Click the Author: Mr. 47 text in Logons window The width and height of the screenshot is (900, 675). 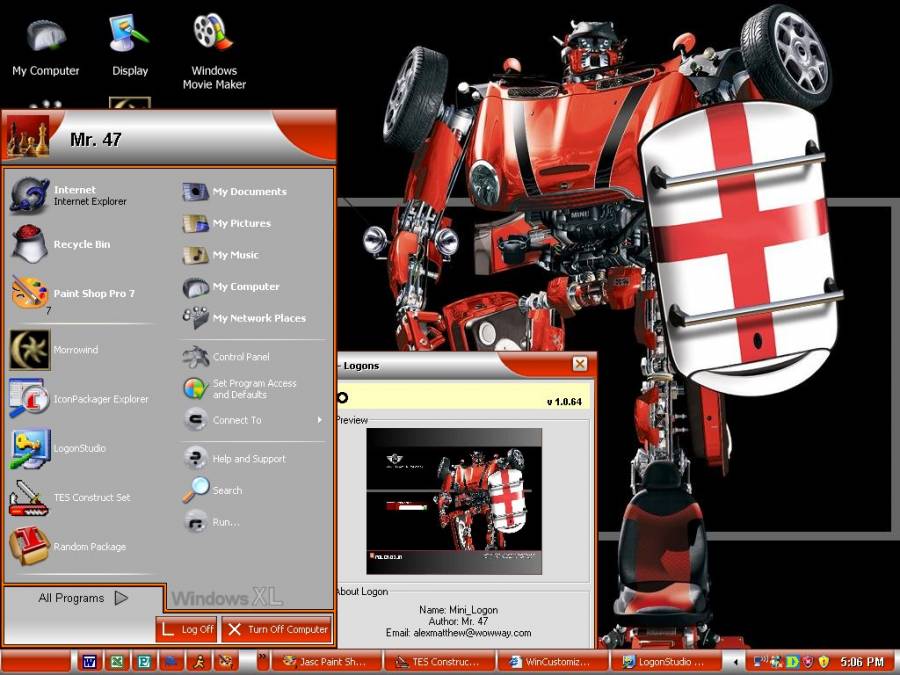458,621
